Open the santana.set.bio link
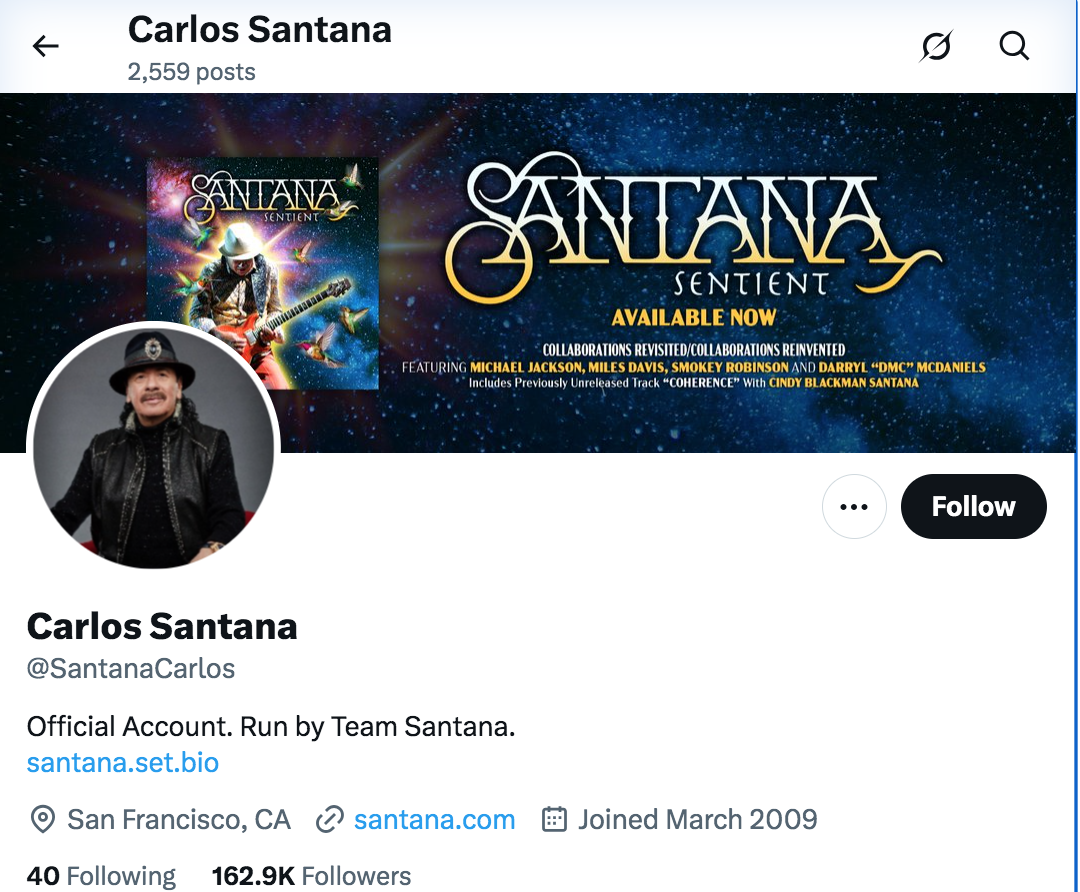1080x892 pixels. click(123, 763)
